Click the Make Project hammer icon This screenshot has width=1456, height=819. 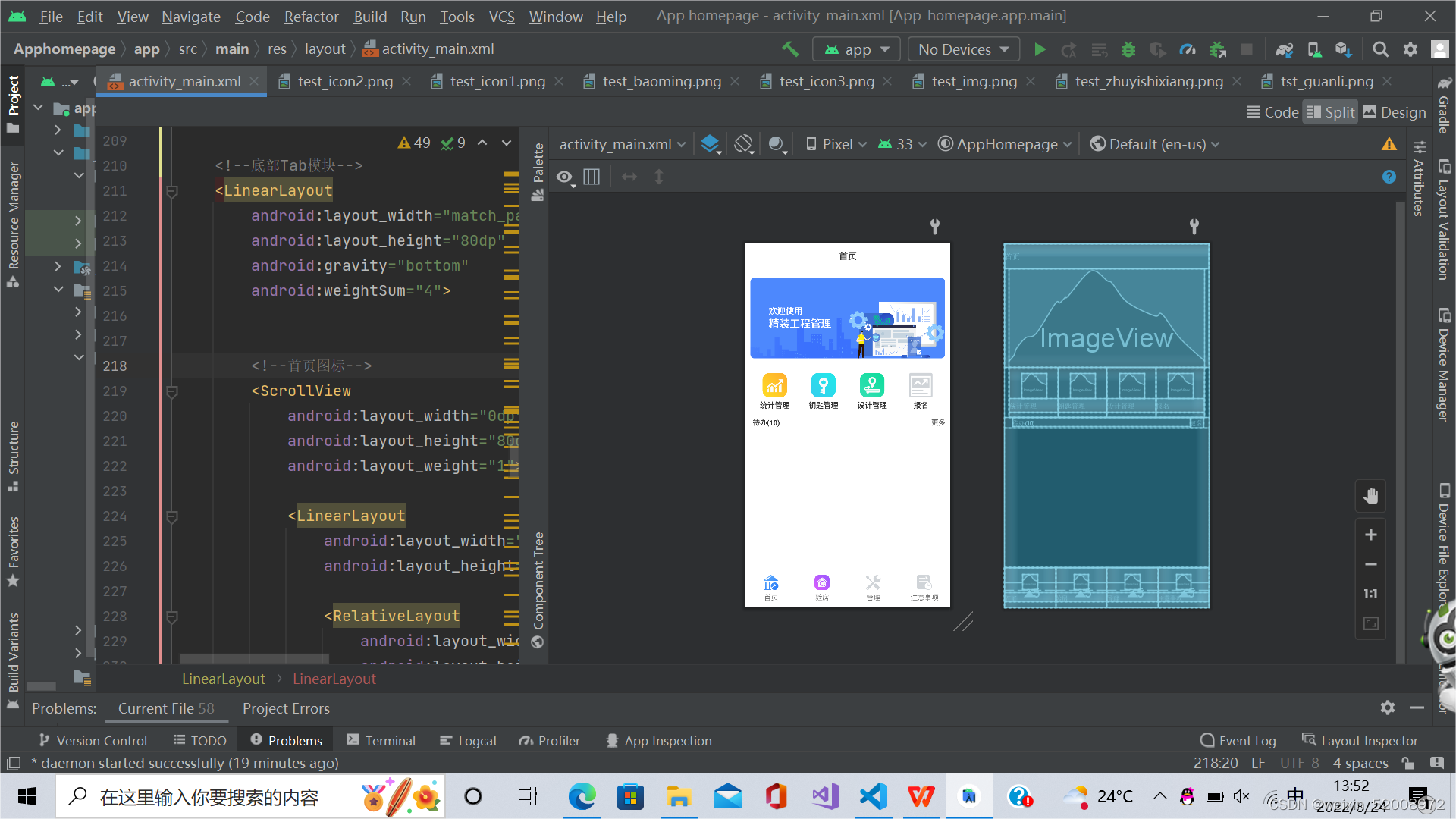790,49
